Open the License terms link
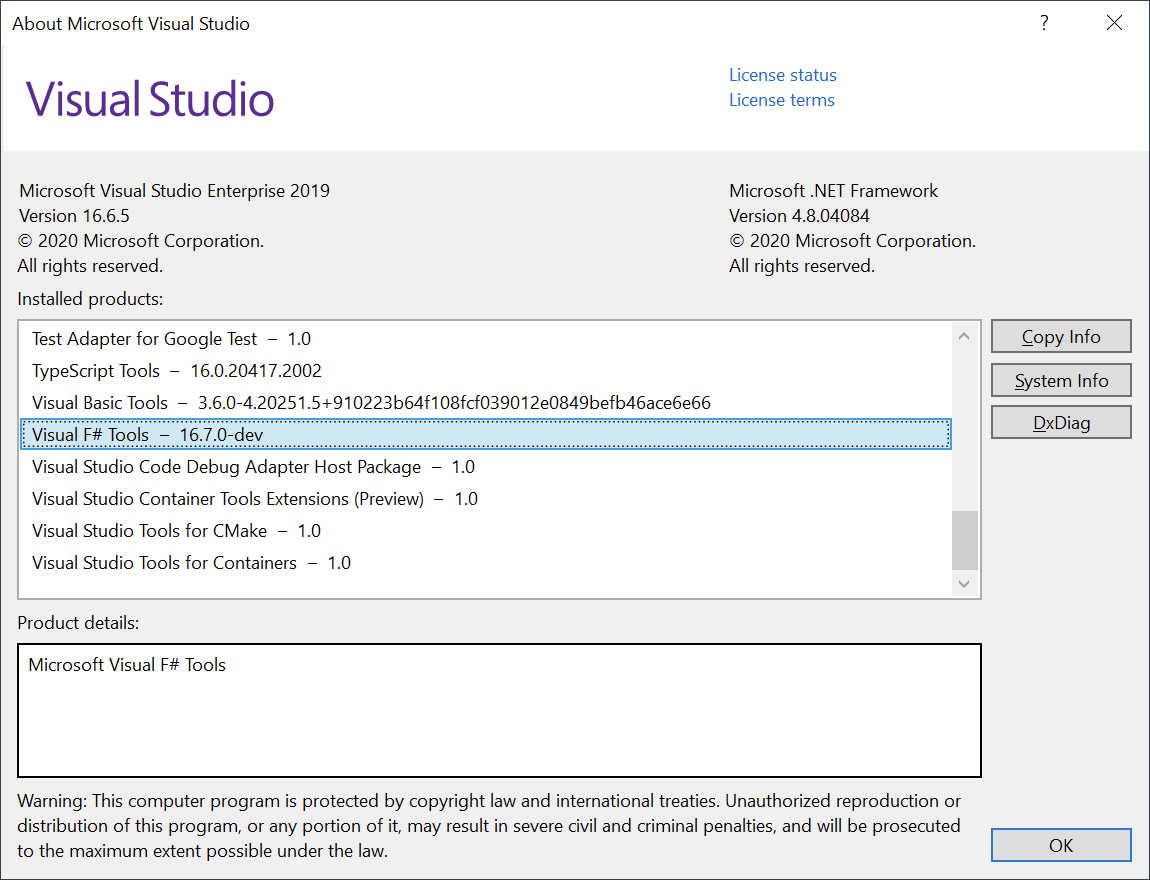Viewport: 1150px width, 880px height. [x=782, y=100]
